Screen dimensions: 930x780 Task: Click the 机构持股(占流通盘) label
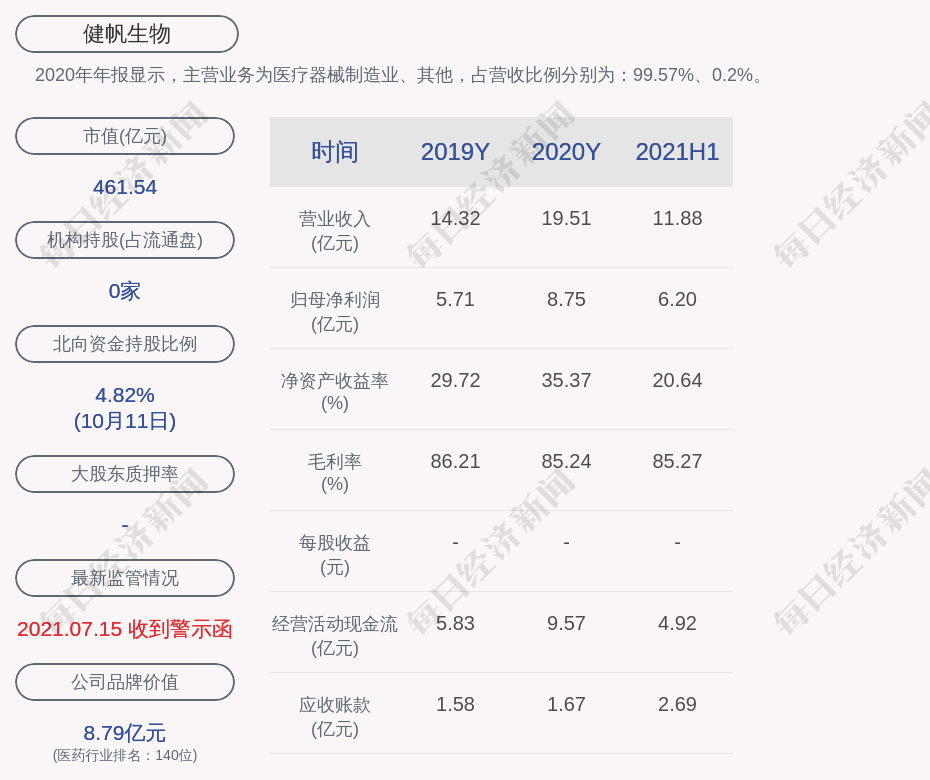(x=125, y=240)
